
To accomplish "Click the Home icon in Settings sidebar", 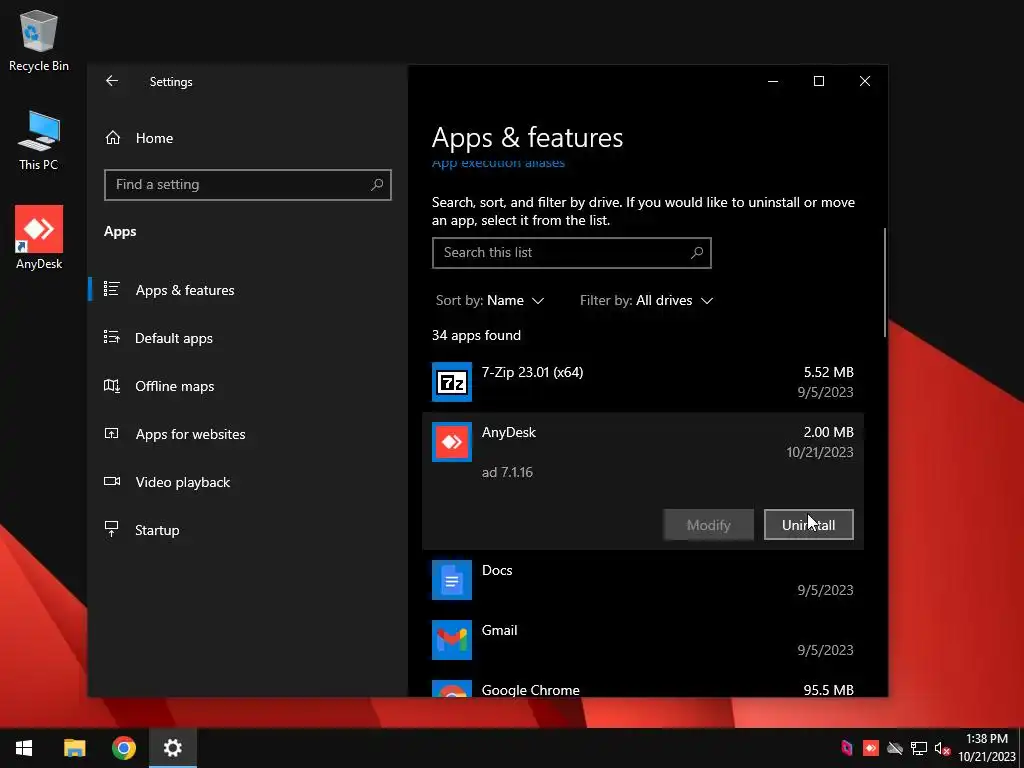I will click(113, 138).
